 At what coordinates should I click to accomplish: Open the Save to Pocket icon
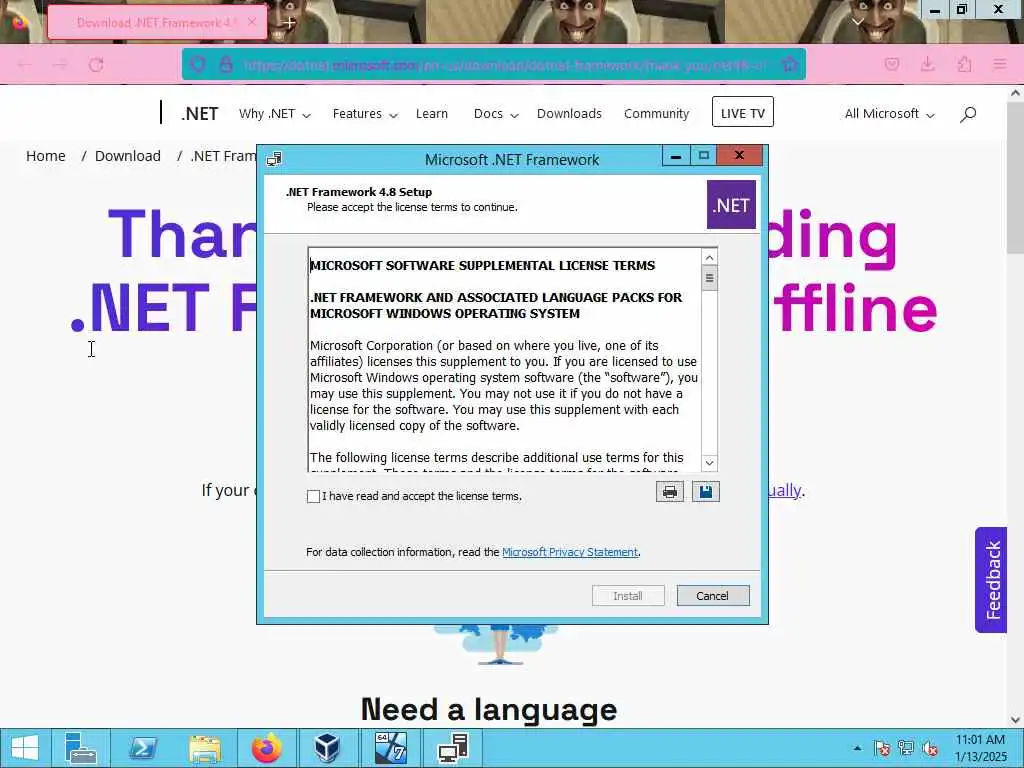click(x=892, y=64)
